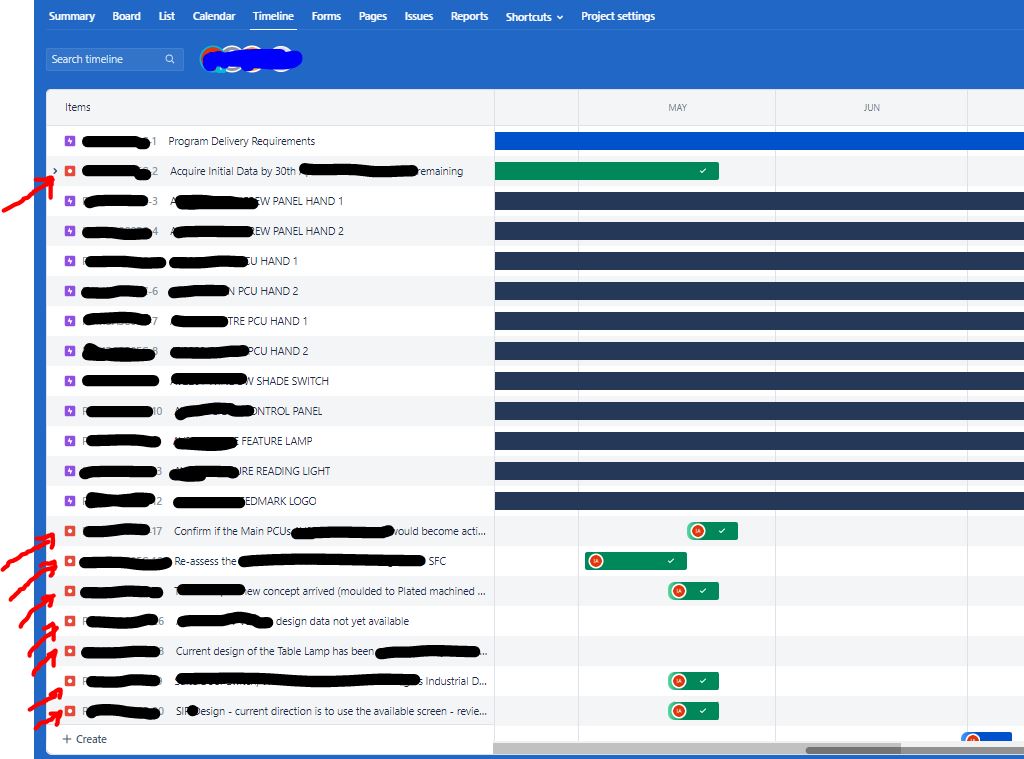Screen dimensions: 1024x759
Task: Open the Reports page link
Action: [469, 16]
